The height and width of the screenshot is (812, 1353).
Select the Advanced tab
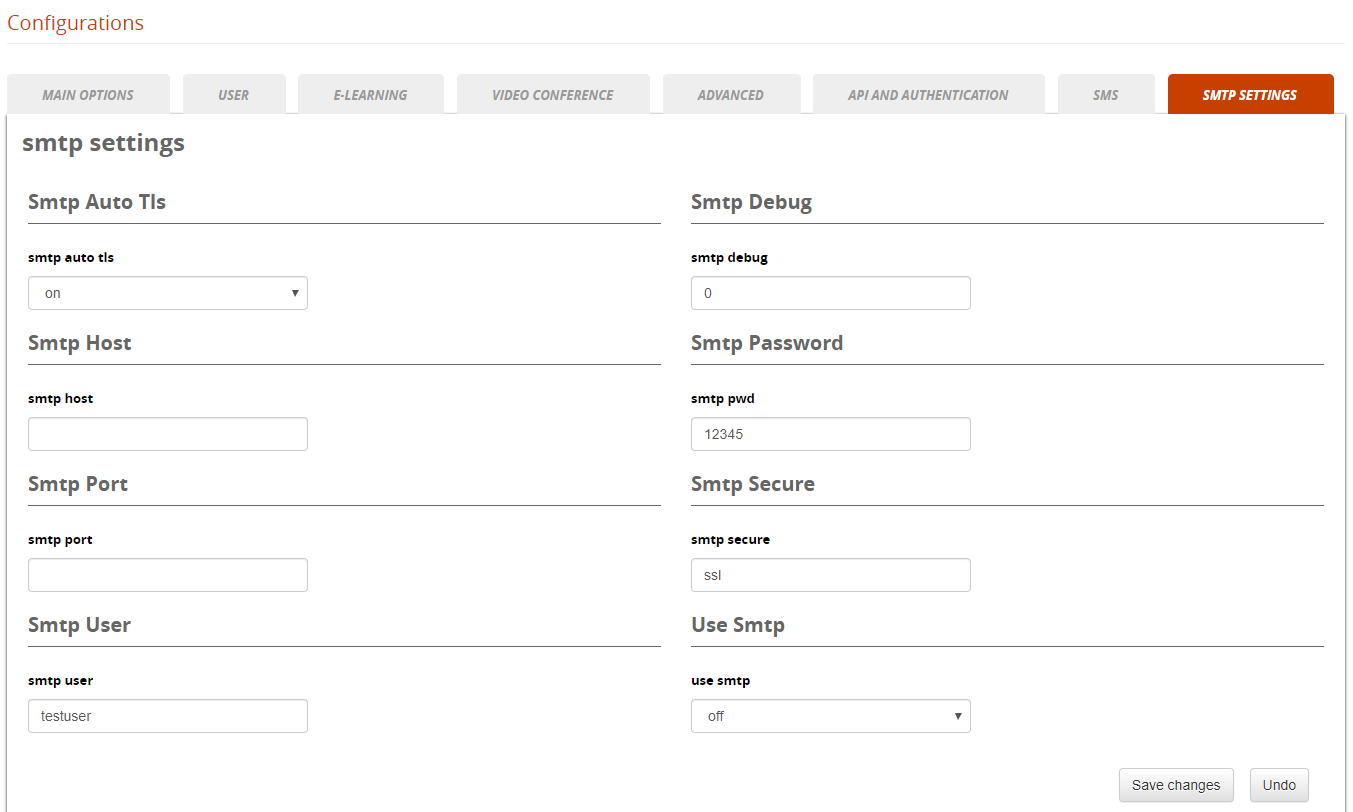[731, 95]
